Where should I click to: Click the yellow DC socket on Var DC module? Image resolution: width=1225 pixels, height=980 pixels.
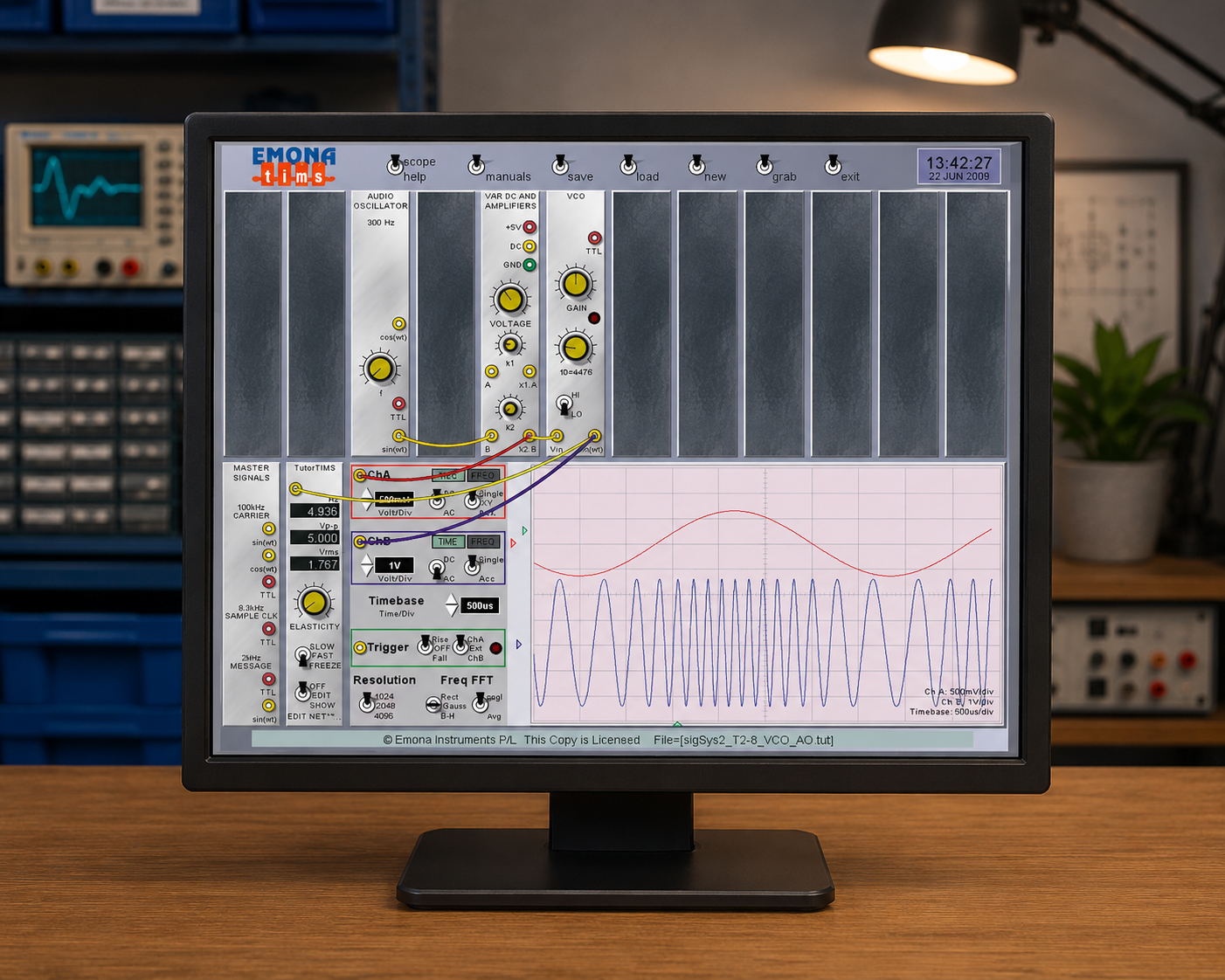529,246
